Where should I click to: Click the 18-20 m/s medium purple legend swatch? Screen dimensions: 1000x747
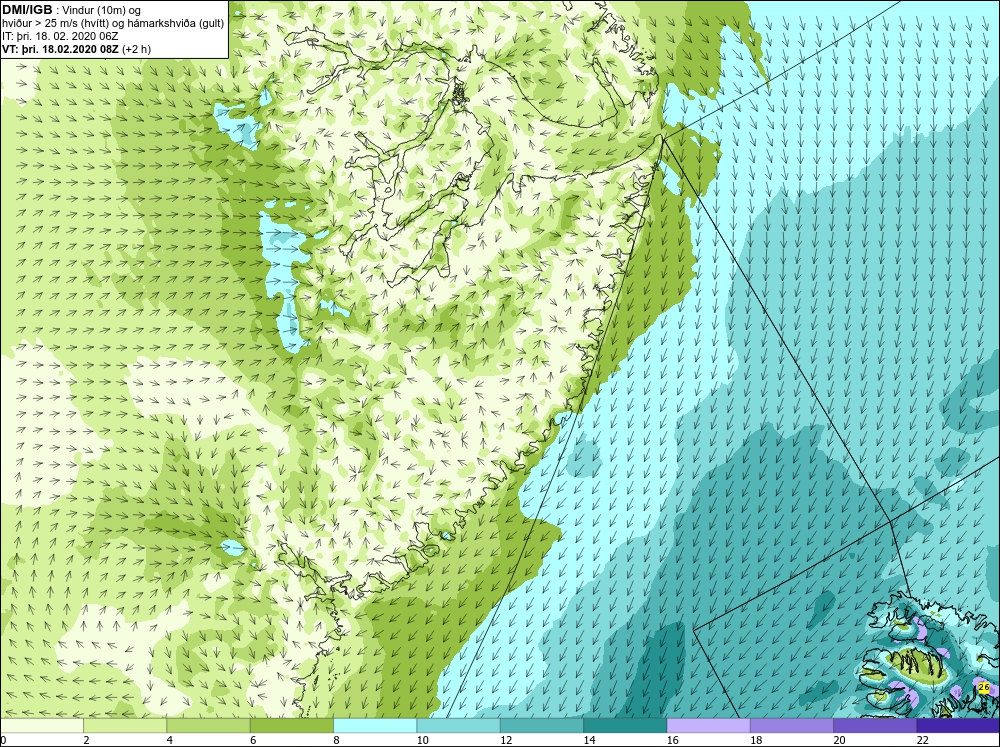[791, 726]
